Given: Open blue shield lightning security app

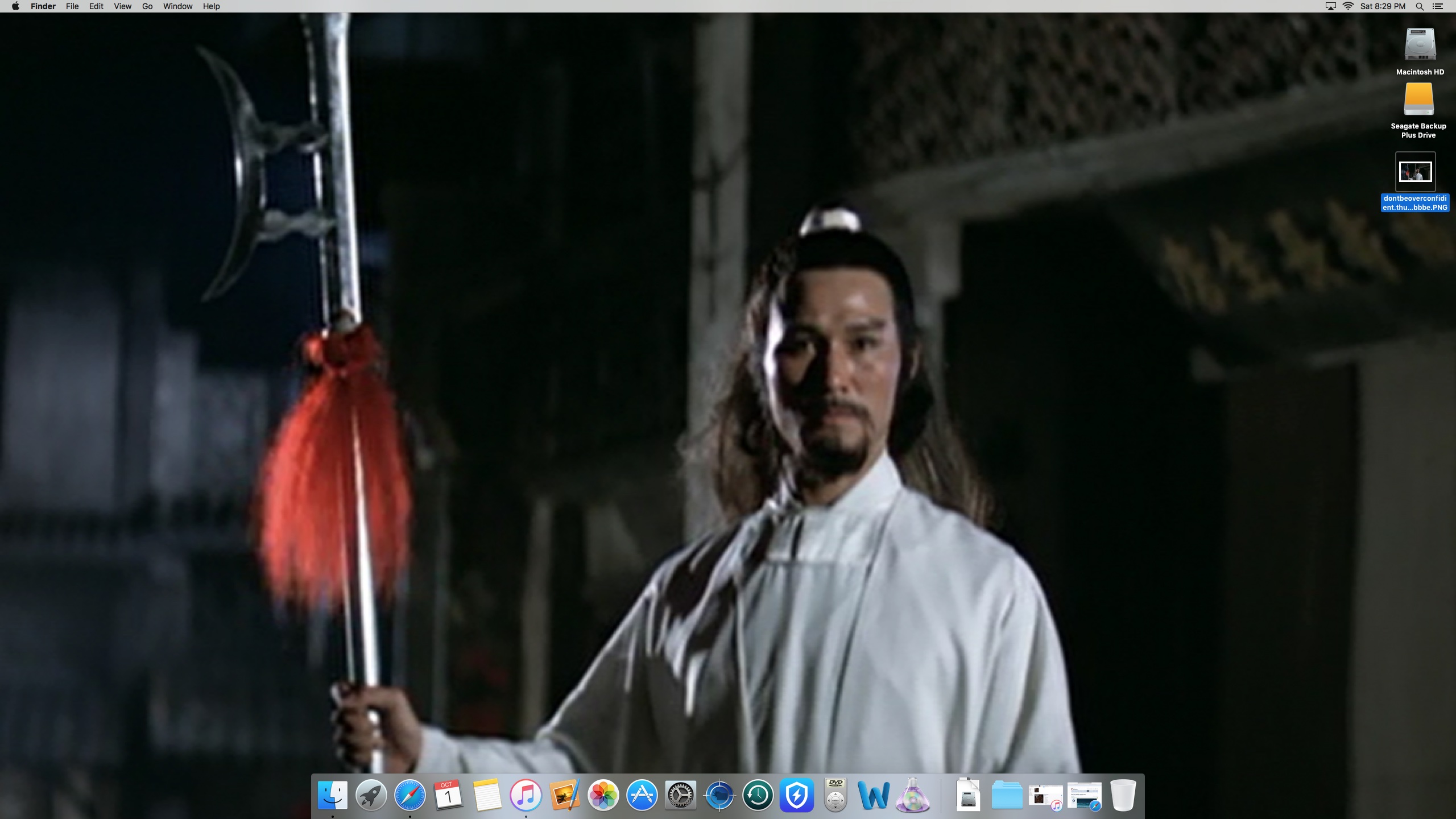Looking at the screenshot, I should [x=796, y=795].
